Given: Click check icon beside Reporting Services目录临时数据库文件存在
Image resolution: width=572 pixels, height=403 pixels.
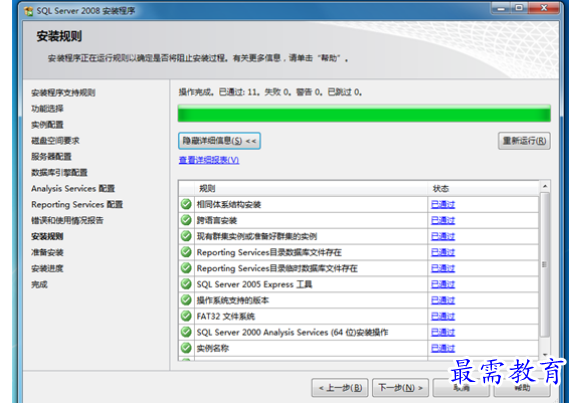Looking at the screenshot, I should pyautogui.click(x=186, y=268).
